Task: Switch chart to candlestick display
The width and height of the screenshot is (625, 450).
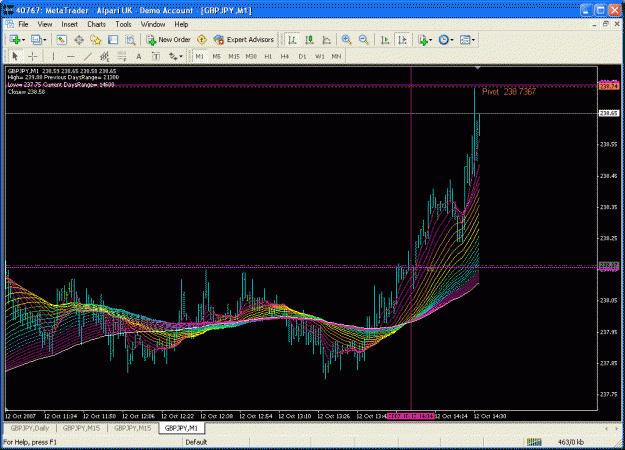Action: pyautogui.click(x=309, y=39)
